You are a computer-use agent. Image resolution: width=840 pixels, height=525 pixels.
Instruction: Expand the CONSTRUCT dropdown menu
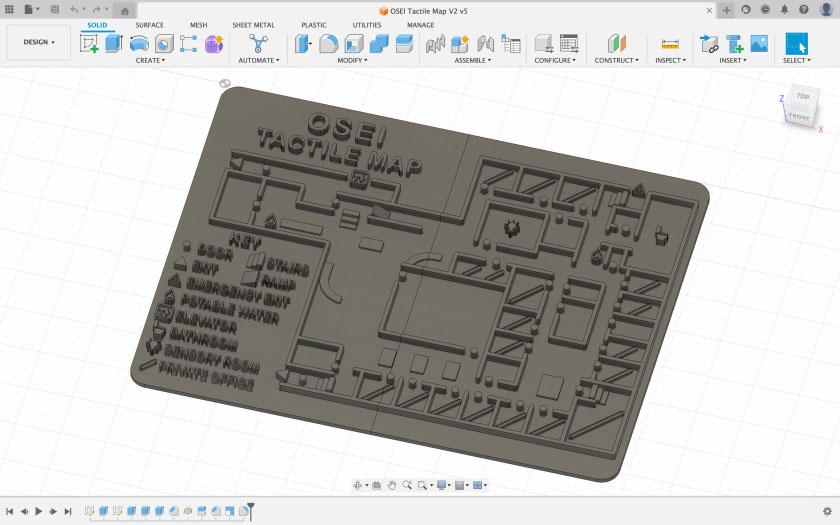[x=616, y=60]
